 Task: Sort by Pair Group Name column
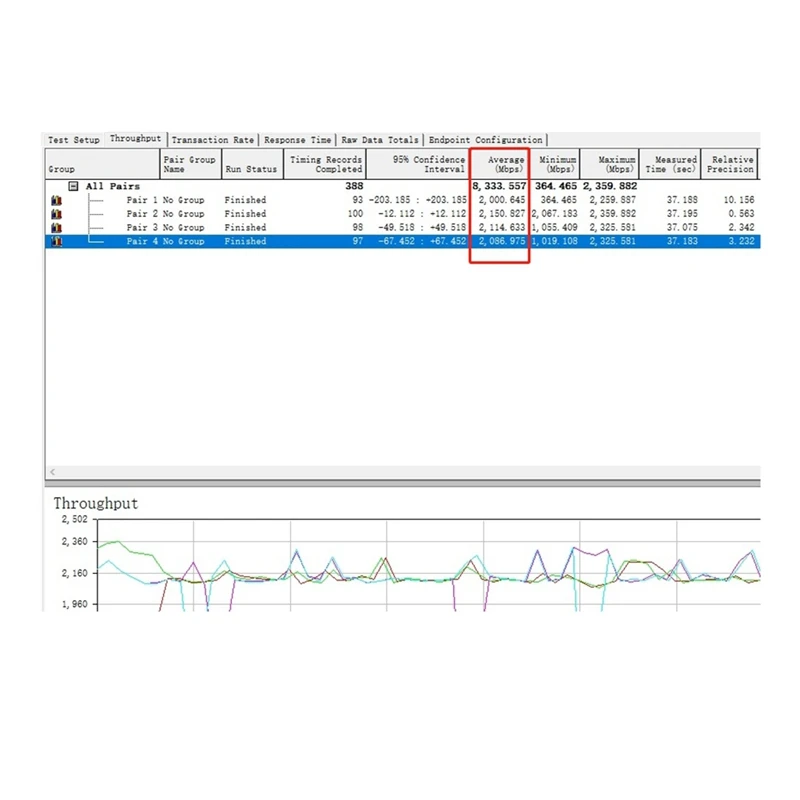pyautogui.click(x=191, y=164)
